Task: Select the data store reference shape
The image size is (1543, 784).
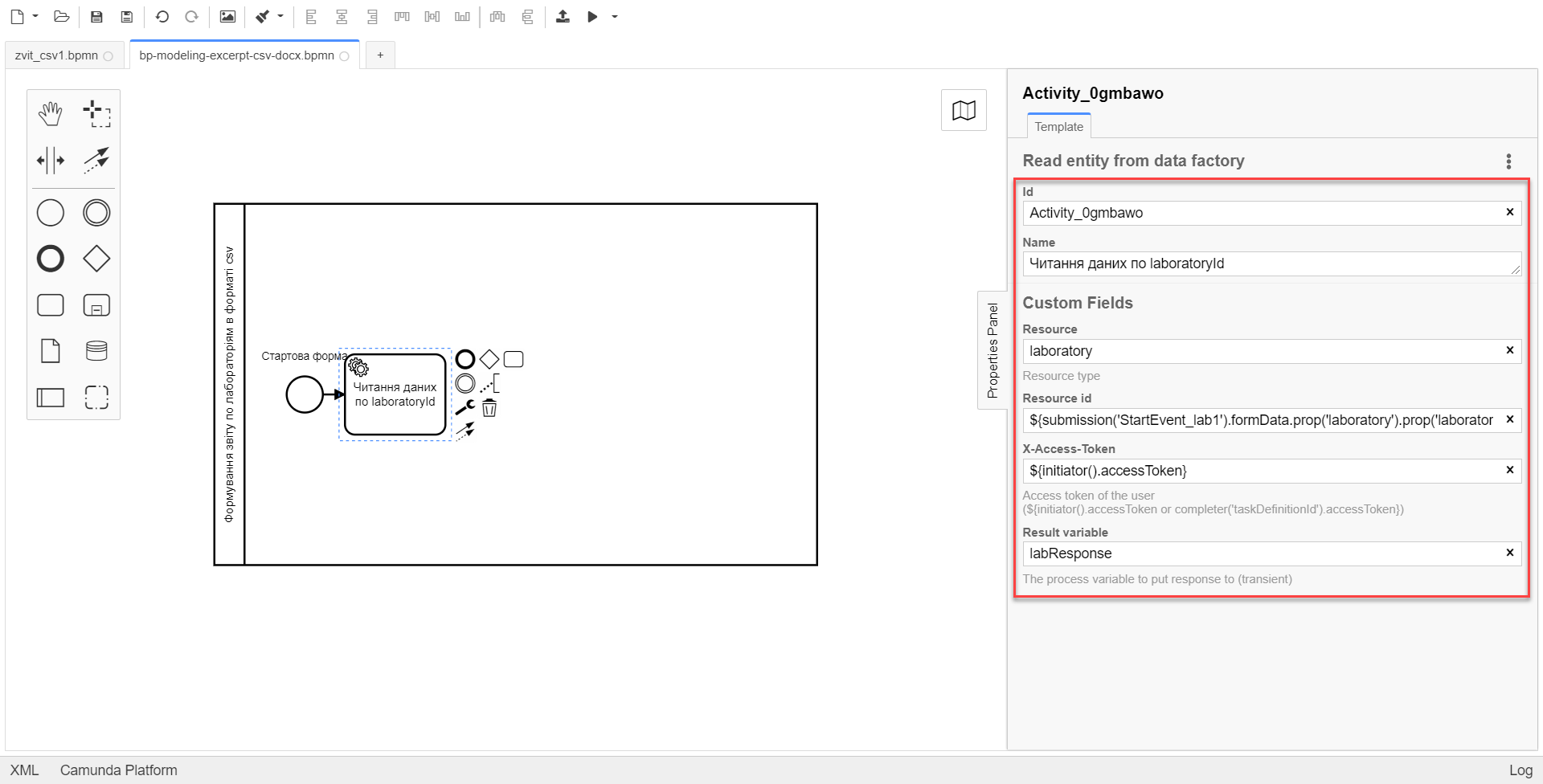Action: tap(96, 351)
